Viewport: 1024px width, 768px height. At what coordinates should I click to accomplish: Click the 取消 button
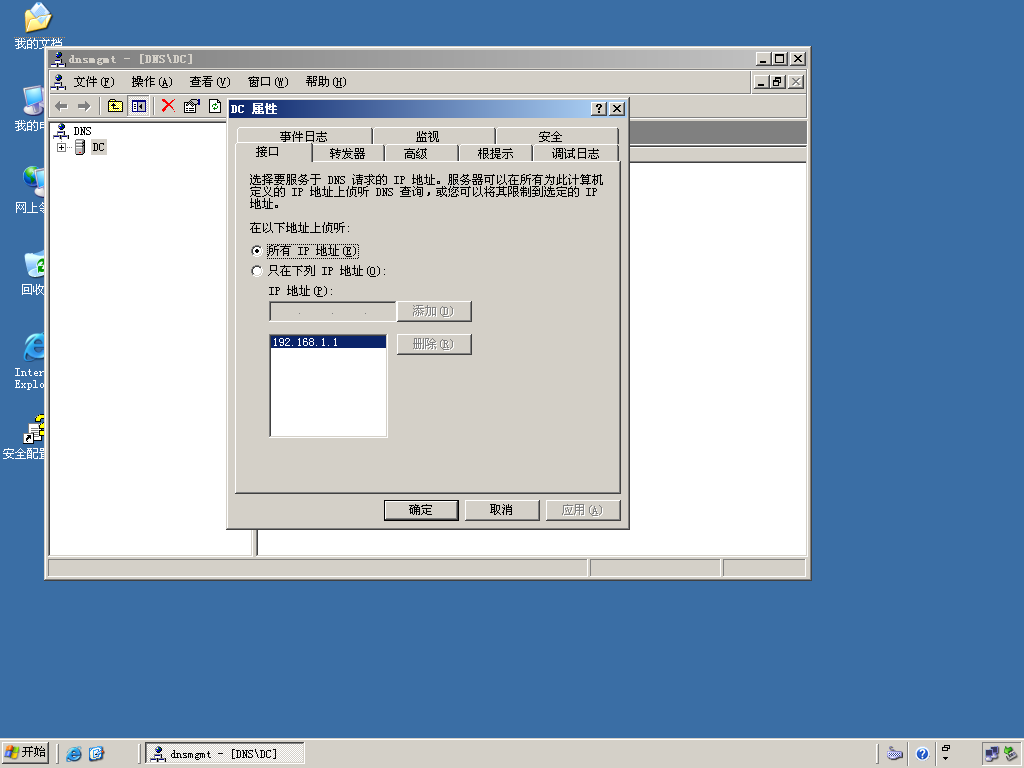coord(502,510)
